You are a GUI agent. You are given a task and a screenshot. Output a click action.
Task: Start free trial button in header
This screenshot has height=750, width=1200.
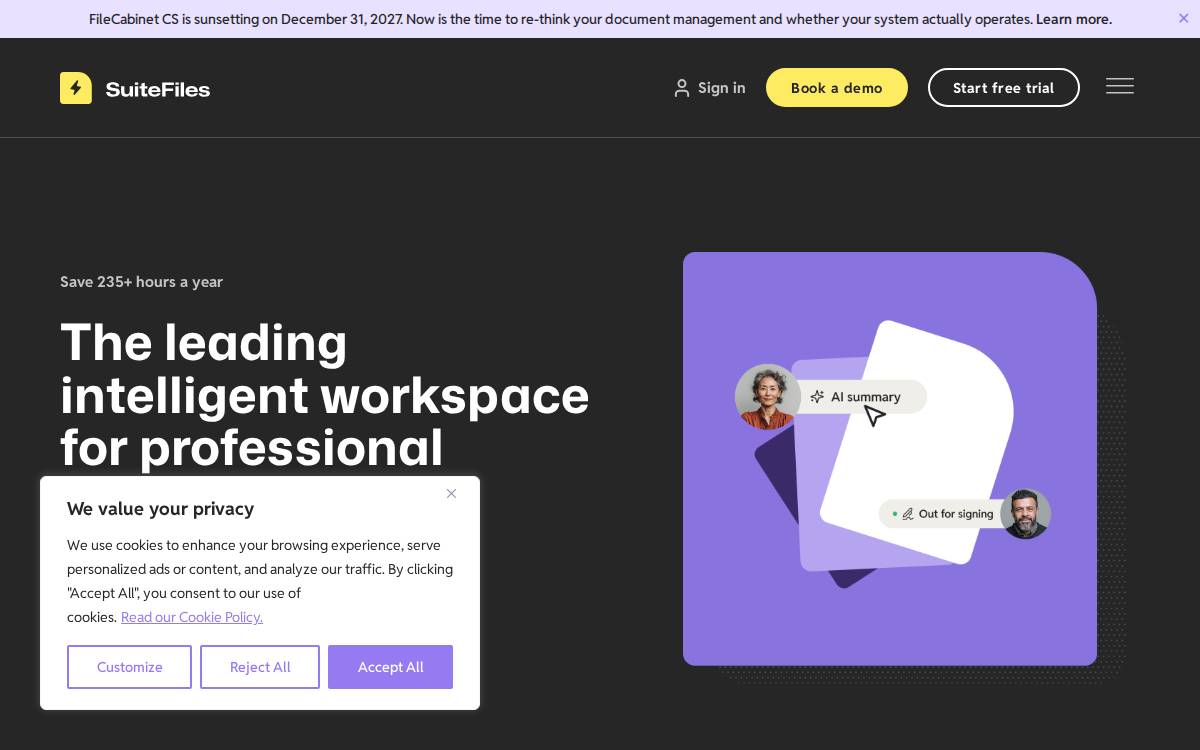[x=1004, y=87]
